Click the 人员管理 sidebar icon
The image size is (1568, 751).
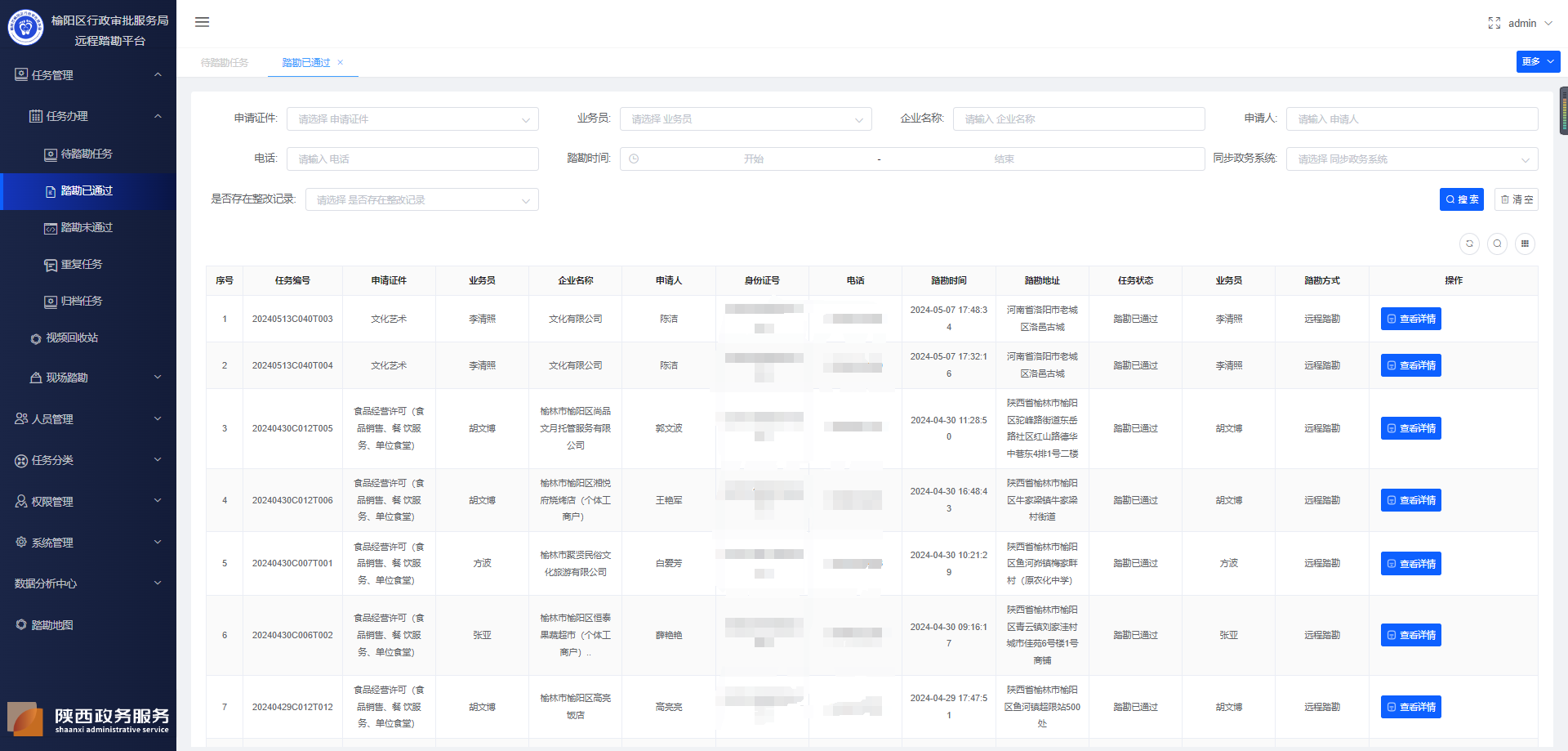[21, 418]
